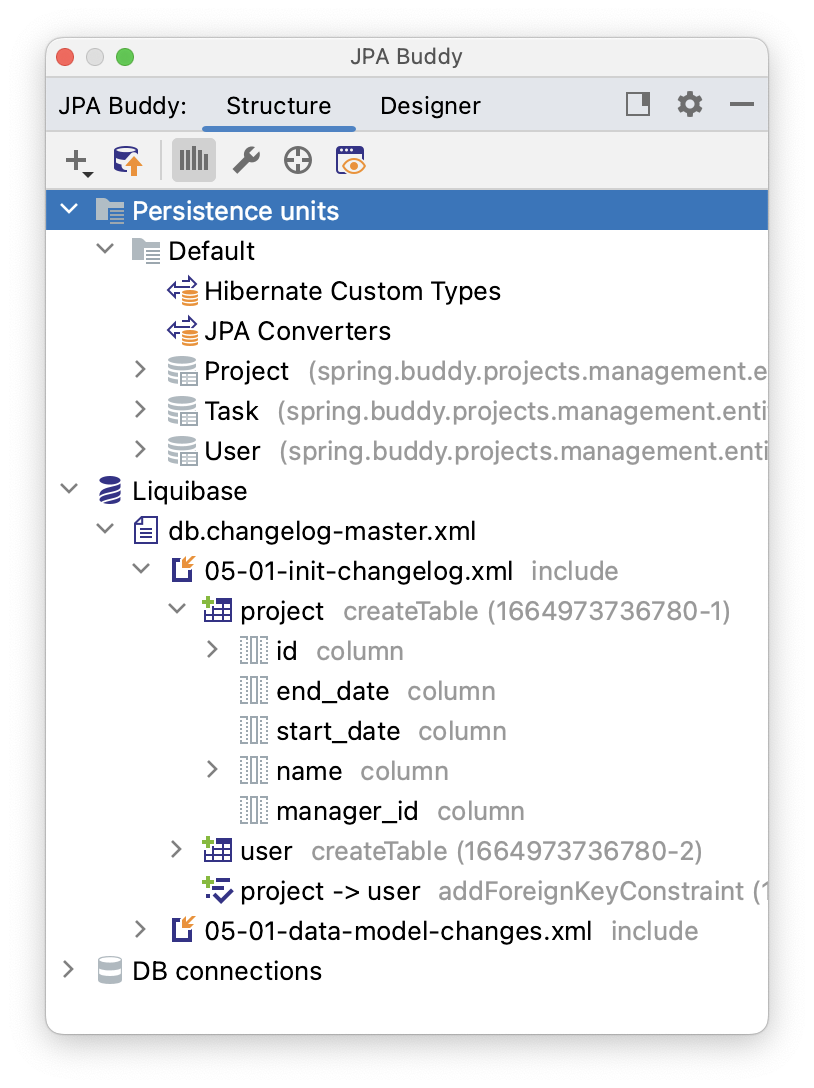Select the Persistence units row
Screen dimensions: 814x1088
click(407, 210)
